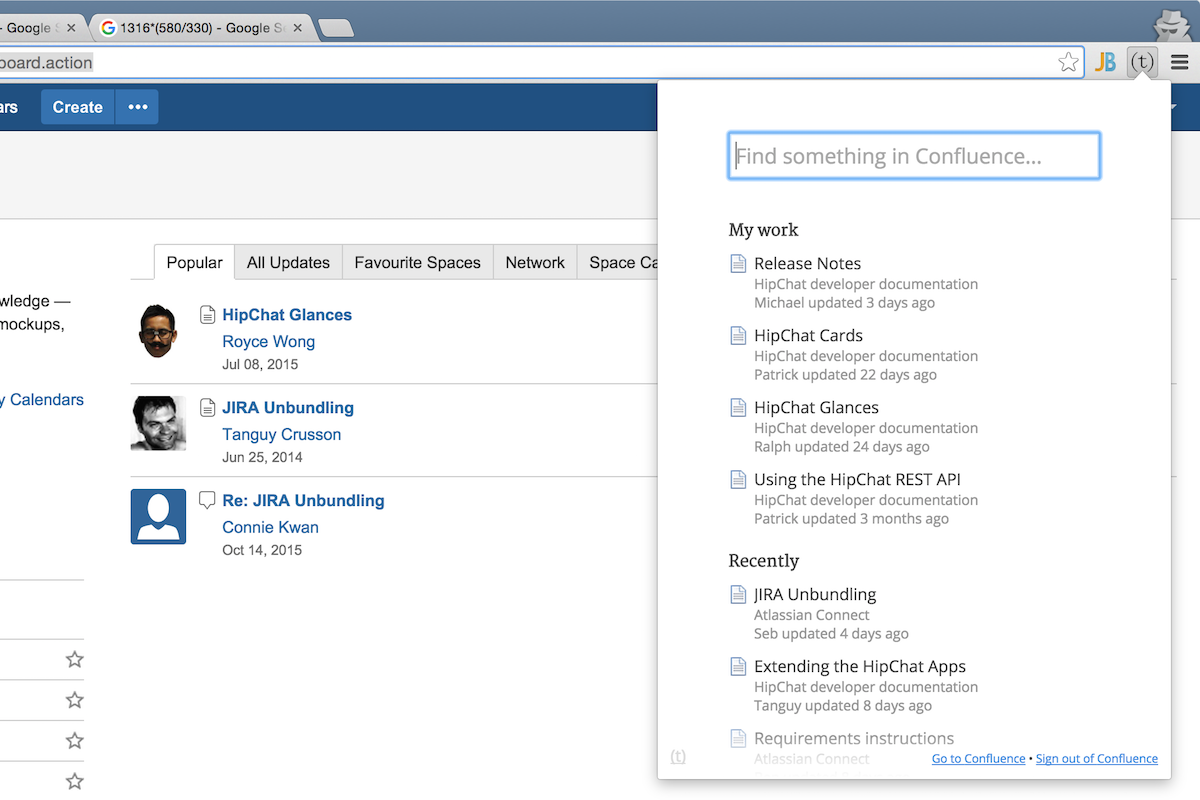Toggle the (t) Confluence extension button
1200x800 pixels.
[1142, 62]
